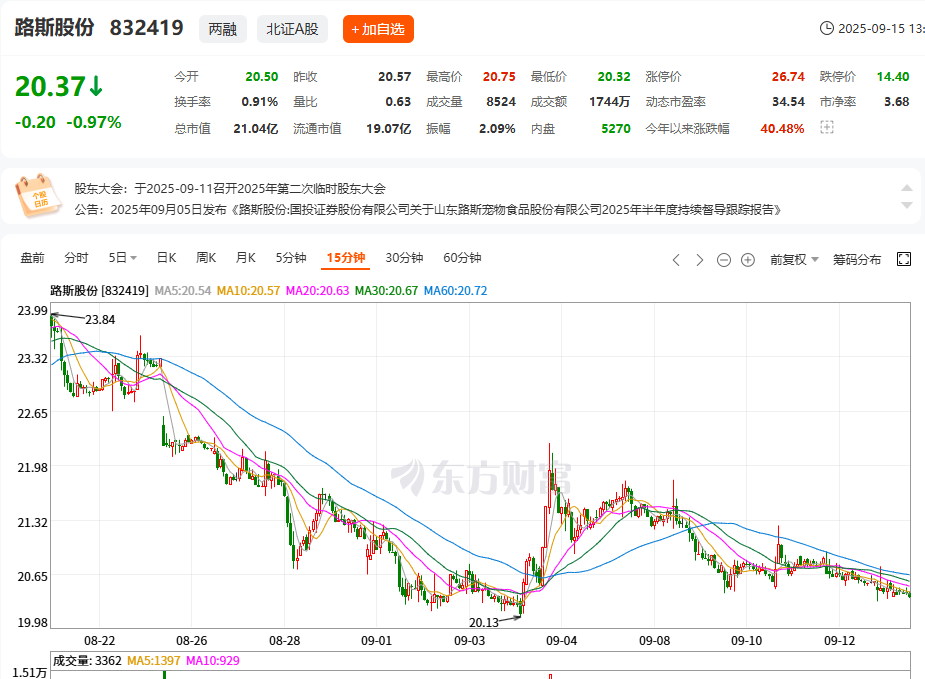
Task: Zoom out chart with minus icon
Action: [724, 260]
